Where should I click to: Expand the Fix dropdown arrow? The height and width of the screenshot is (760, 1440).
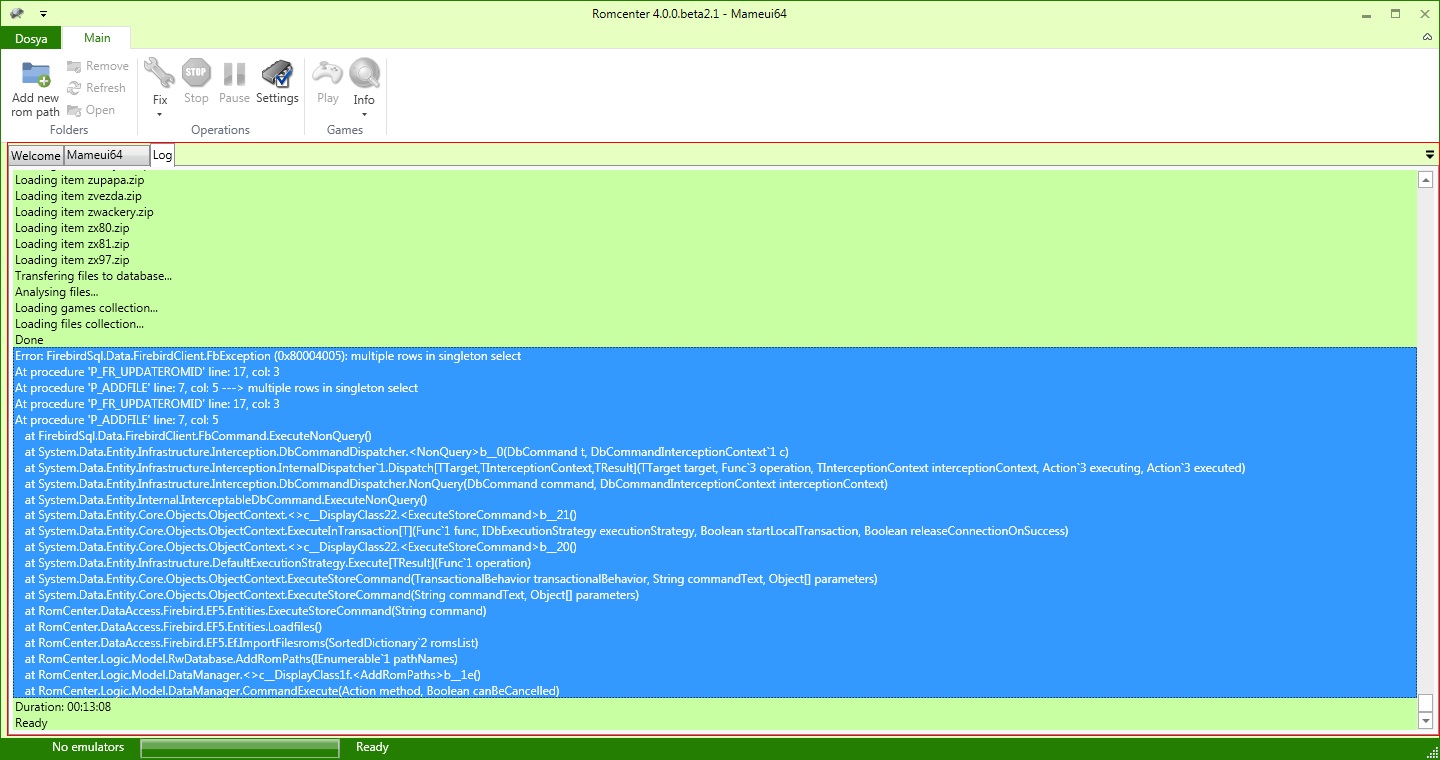tap(160, 115)
